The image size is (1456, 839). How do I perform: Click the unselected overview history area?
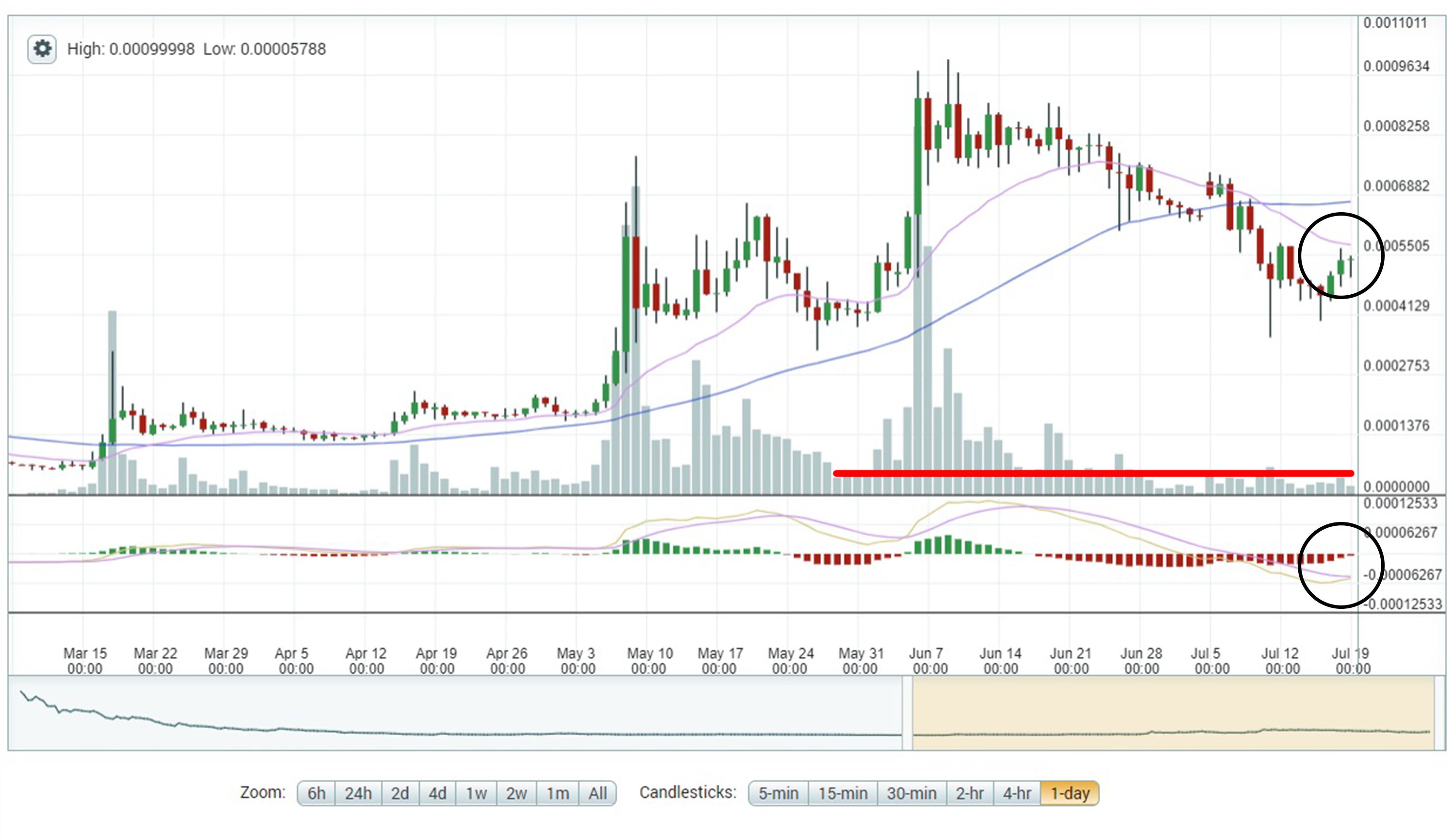pyautogui.click(x=455, y=713)
